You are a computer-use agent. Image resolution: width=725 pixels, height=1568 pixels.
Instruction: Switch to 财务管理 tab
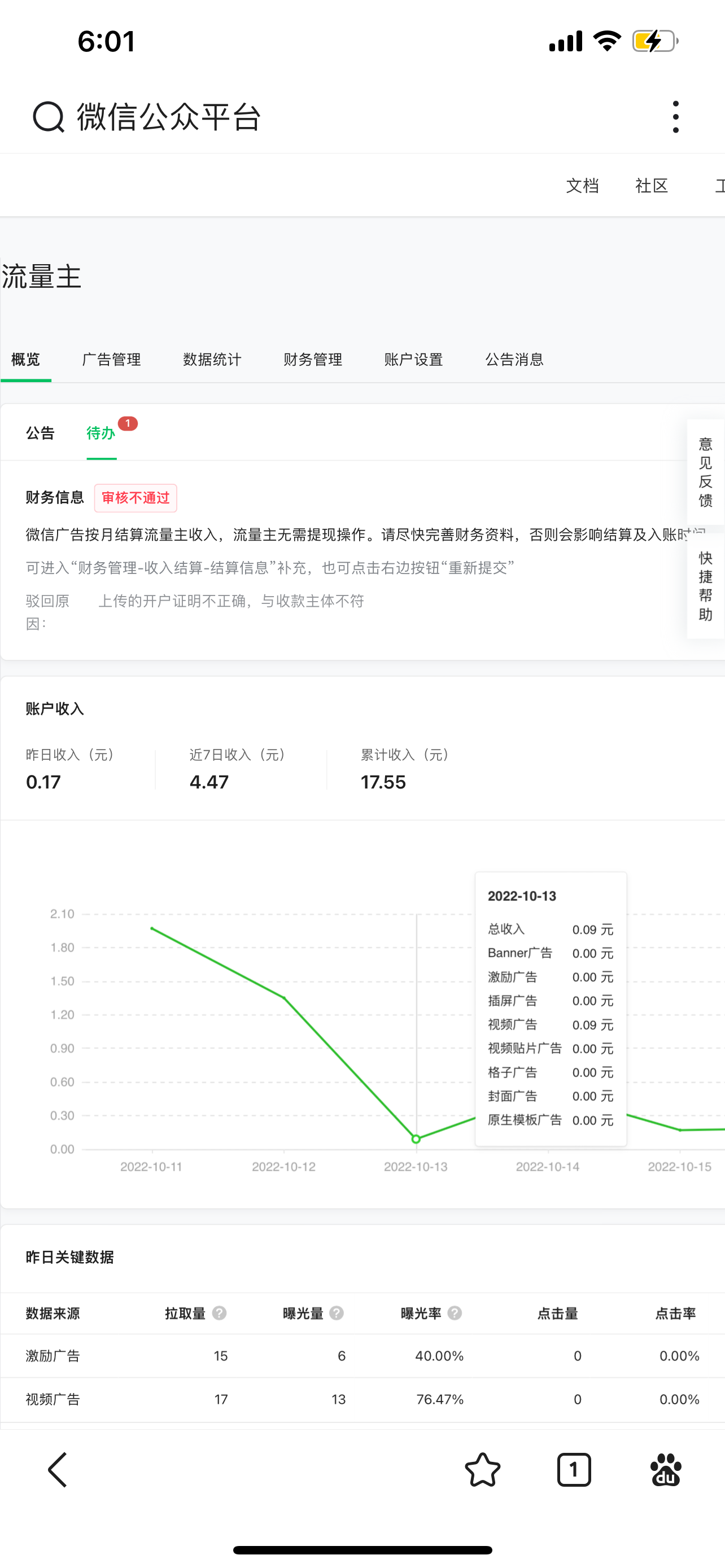pos(313,360)
